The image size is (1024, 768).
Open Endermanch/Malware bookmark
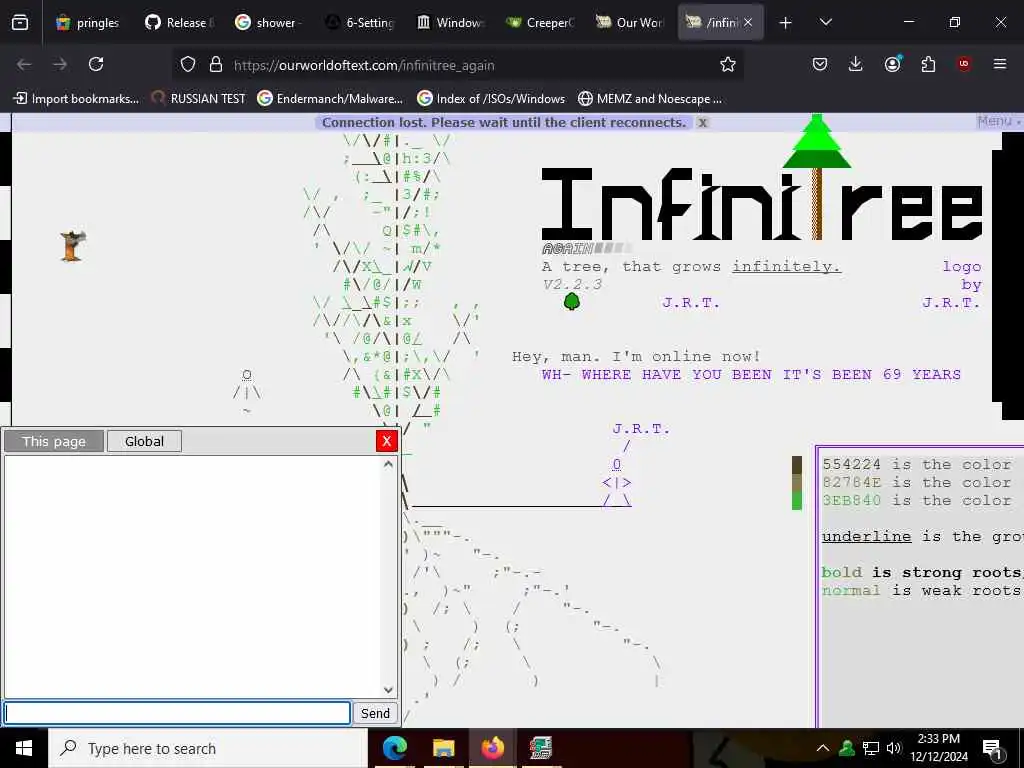(x=330, y=99)
